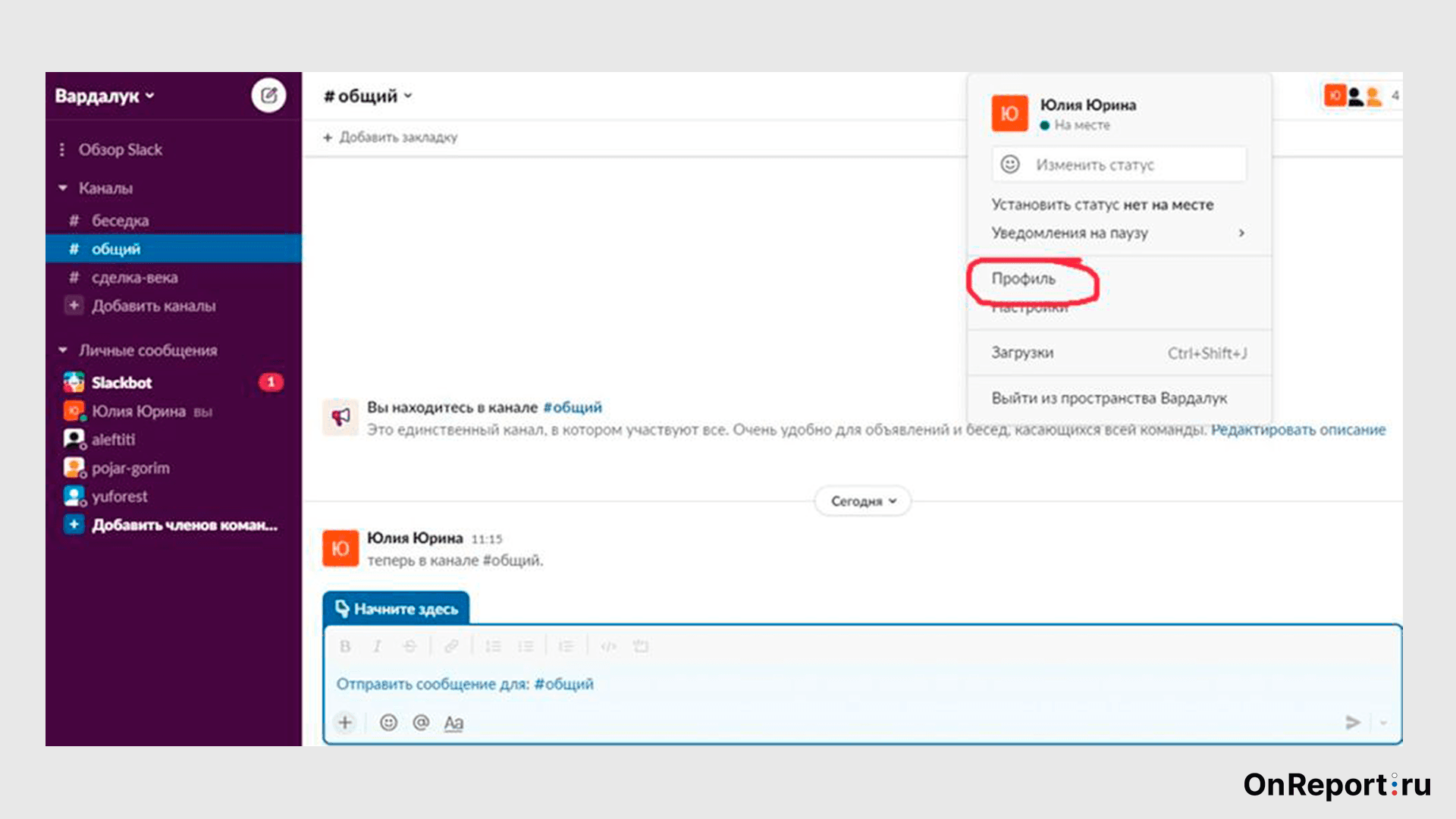
Task: Click the megaphone channel icon
Action: 340,417
